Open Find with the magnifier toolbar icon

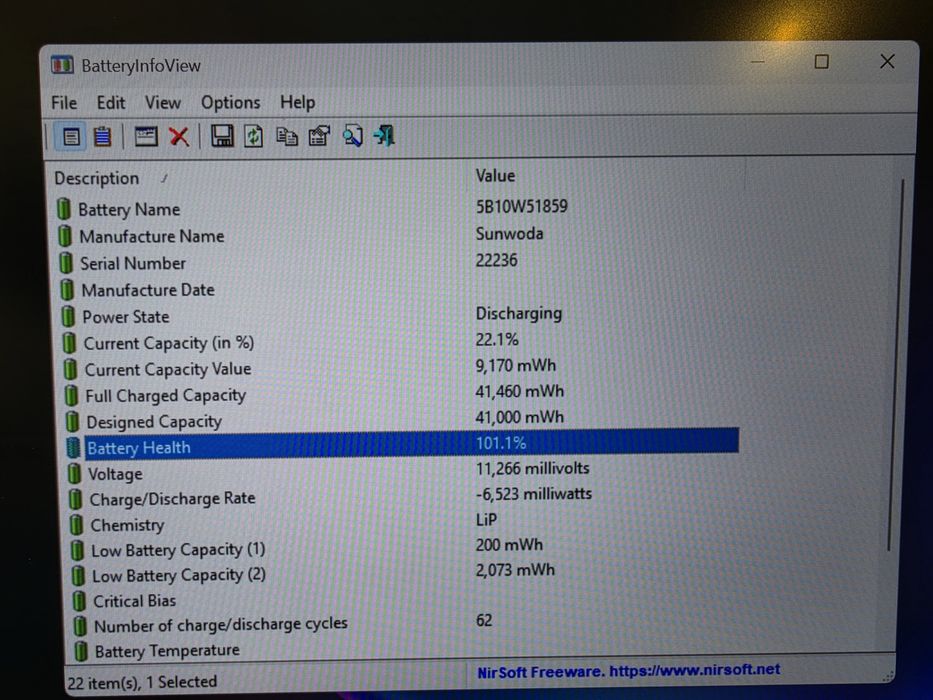[352, 136]
